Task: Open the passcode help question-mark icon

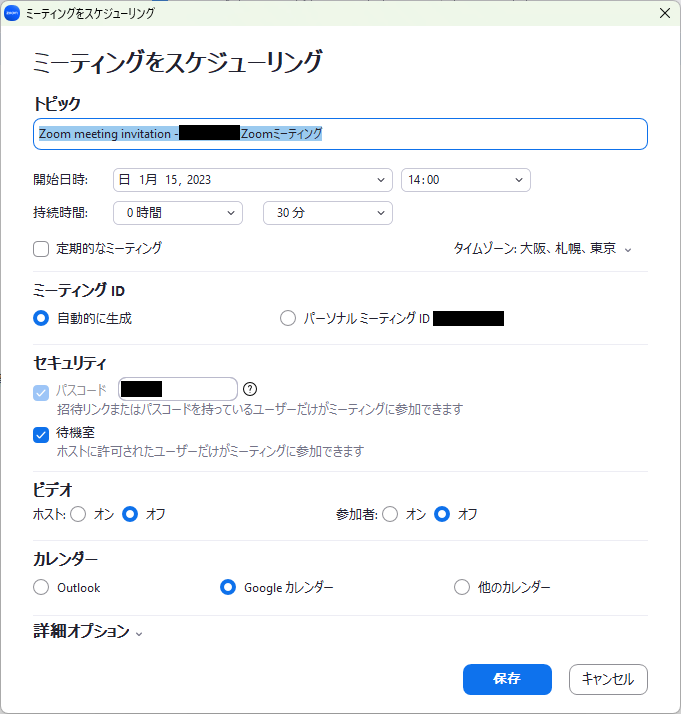Action: coord(250,389)
